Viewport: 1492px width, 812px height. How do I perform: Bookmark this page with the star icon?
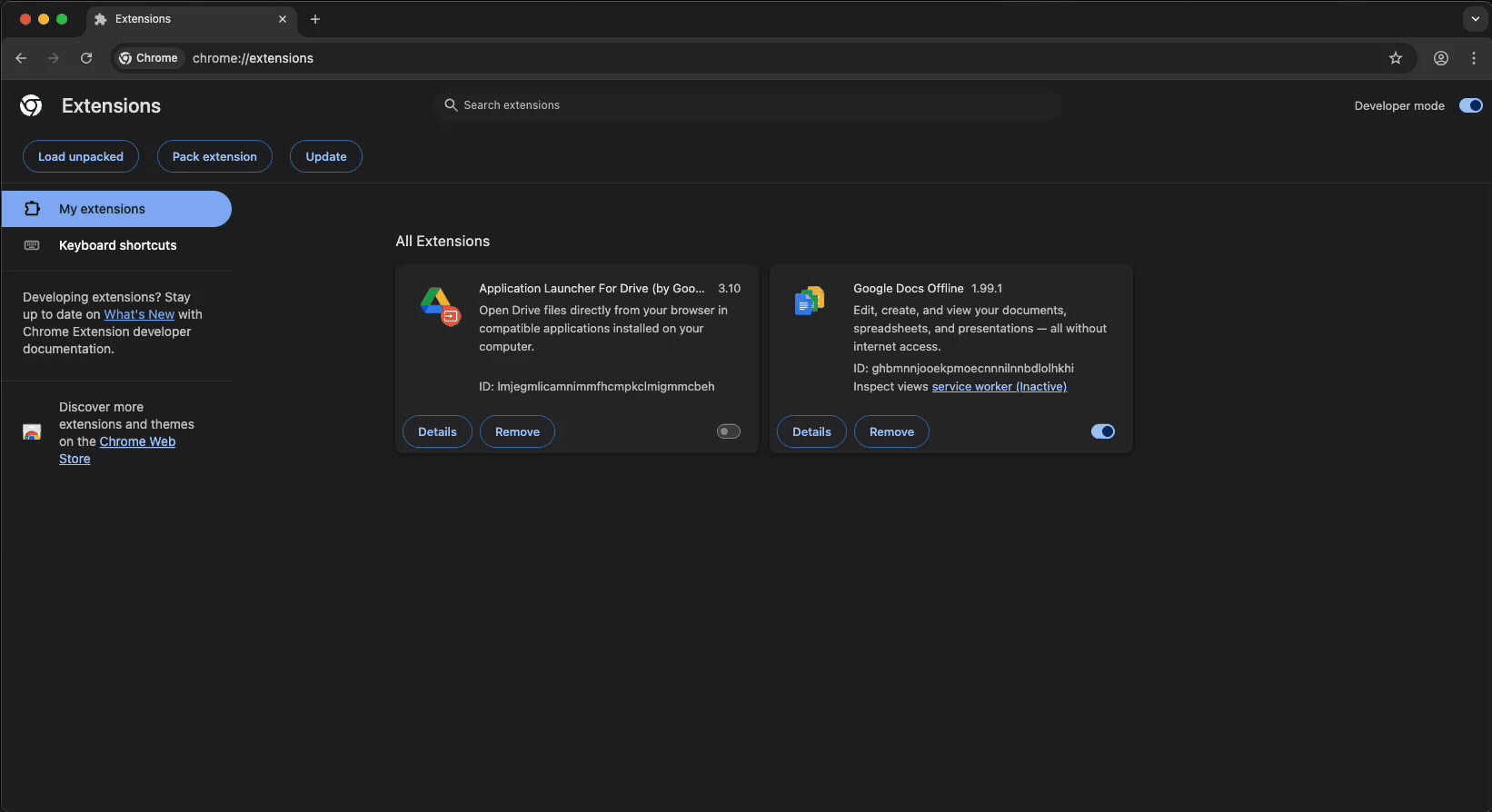coord(1396,58)
